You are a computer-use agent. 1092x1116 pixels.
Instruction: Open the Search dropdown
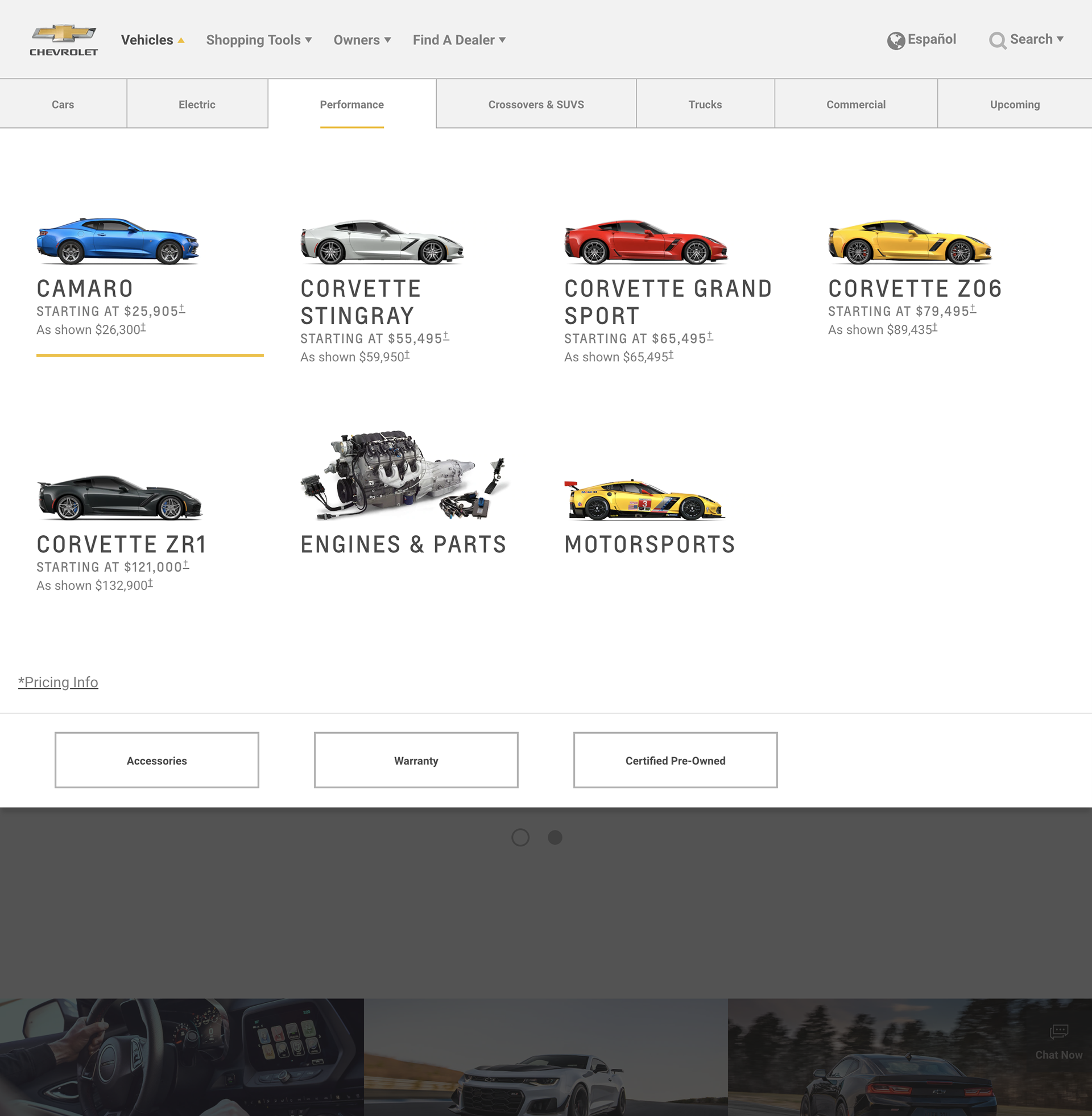coord(1036,40)
